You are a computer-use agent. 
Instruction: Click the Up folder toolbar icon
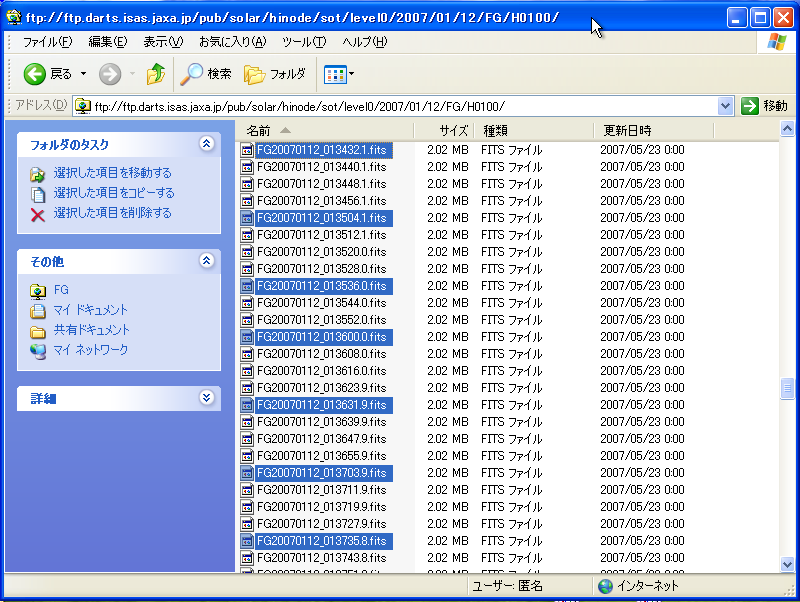[155, 74]
